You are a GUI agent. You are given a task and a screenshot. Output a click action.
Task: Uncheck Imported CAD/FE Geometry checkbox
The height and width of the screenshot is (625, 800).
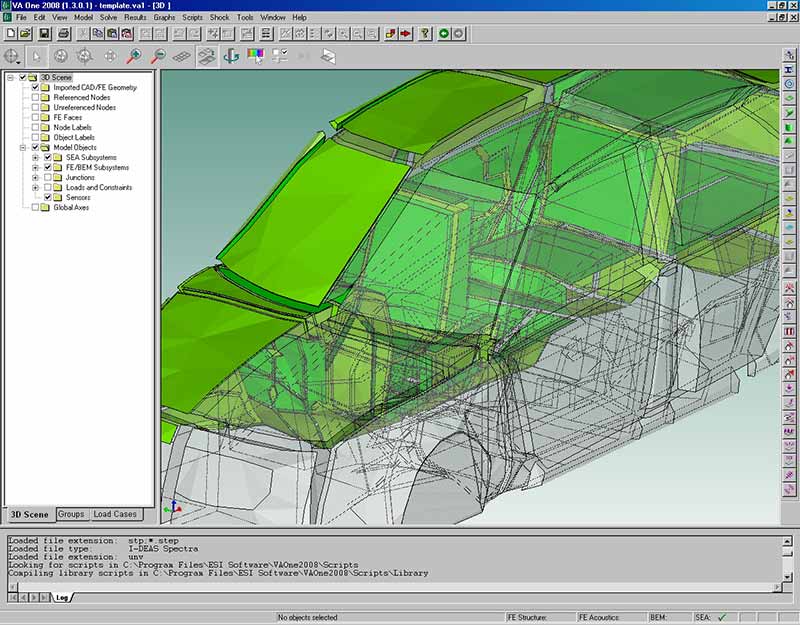pyautogui.click(x=35, y=87)
